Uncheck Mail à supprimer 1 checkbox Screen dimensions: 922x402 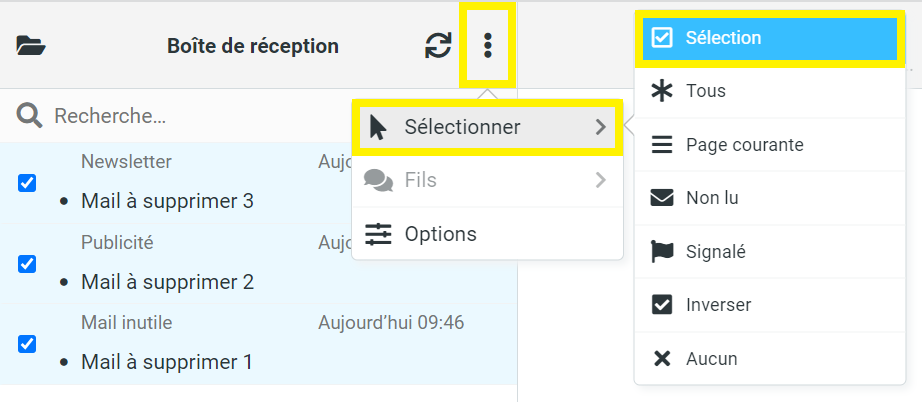click(27, 344)
